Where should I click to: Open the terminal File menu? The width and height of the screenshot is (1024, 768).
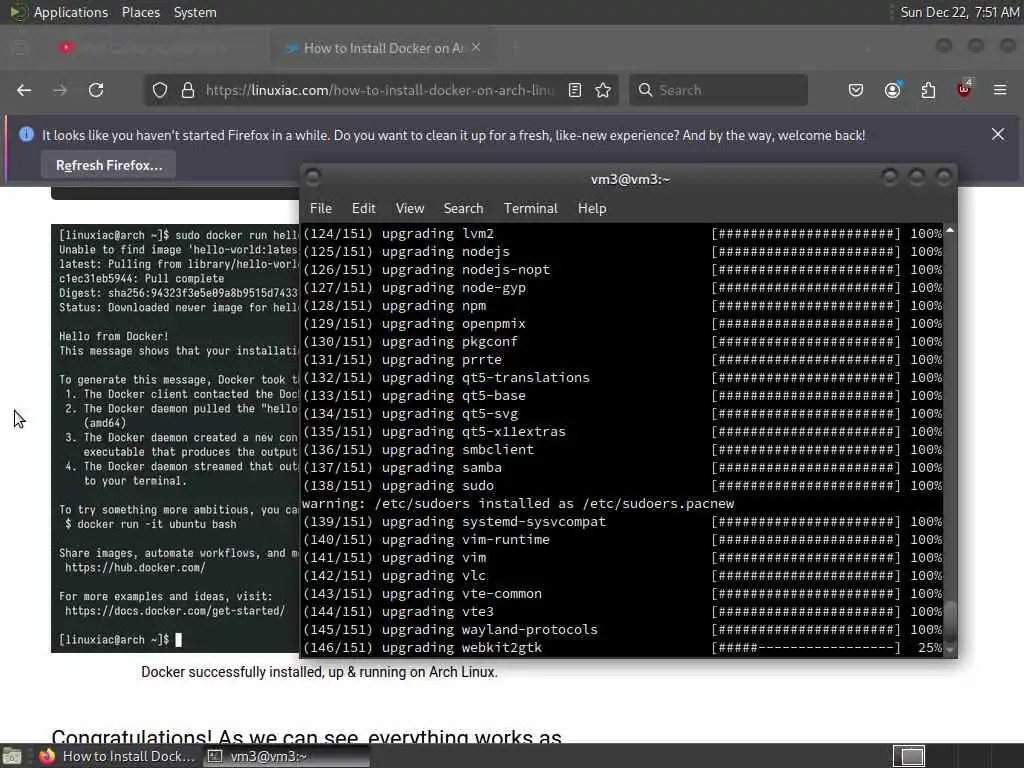point(321,208)
